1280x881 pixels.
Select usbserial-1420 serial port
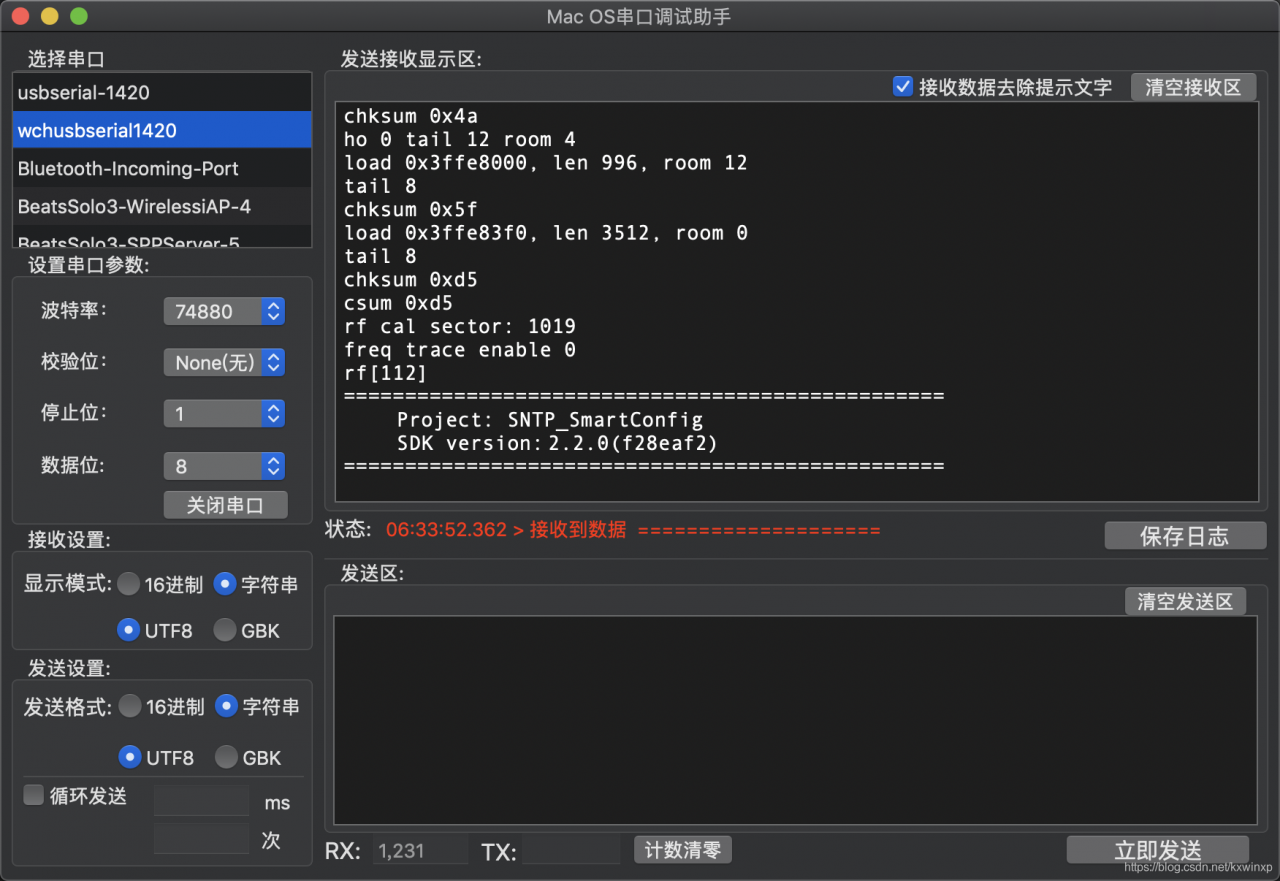click(x=162, y=92)
